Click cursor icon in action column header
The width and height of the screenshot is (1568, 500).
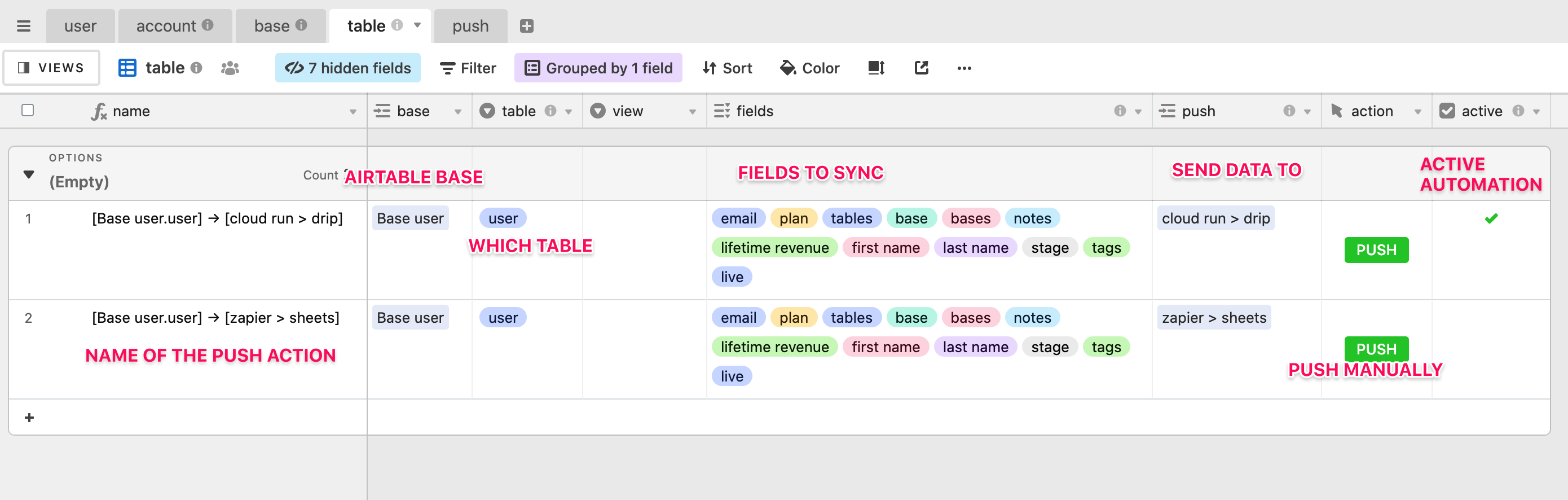(1337, 111)
